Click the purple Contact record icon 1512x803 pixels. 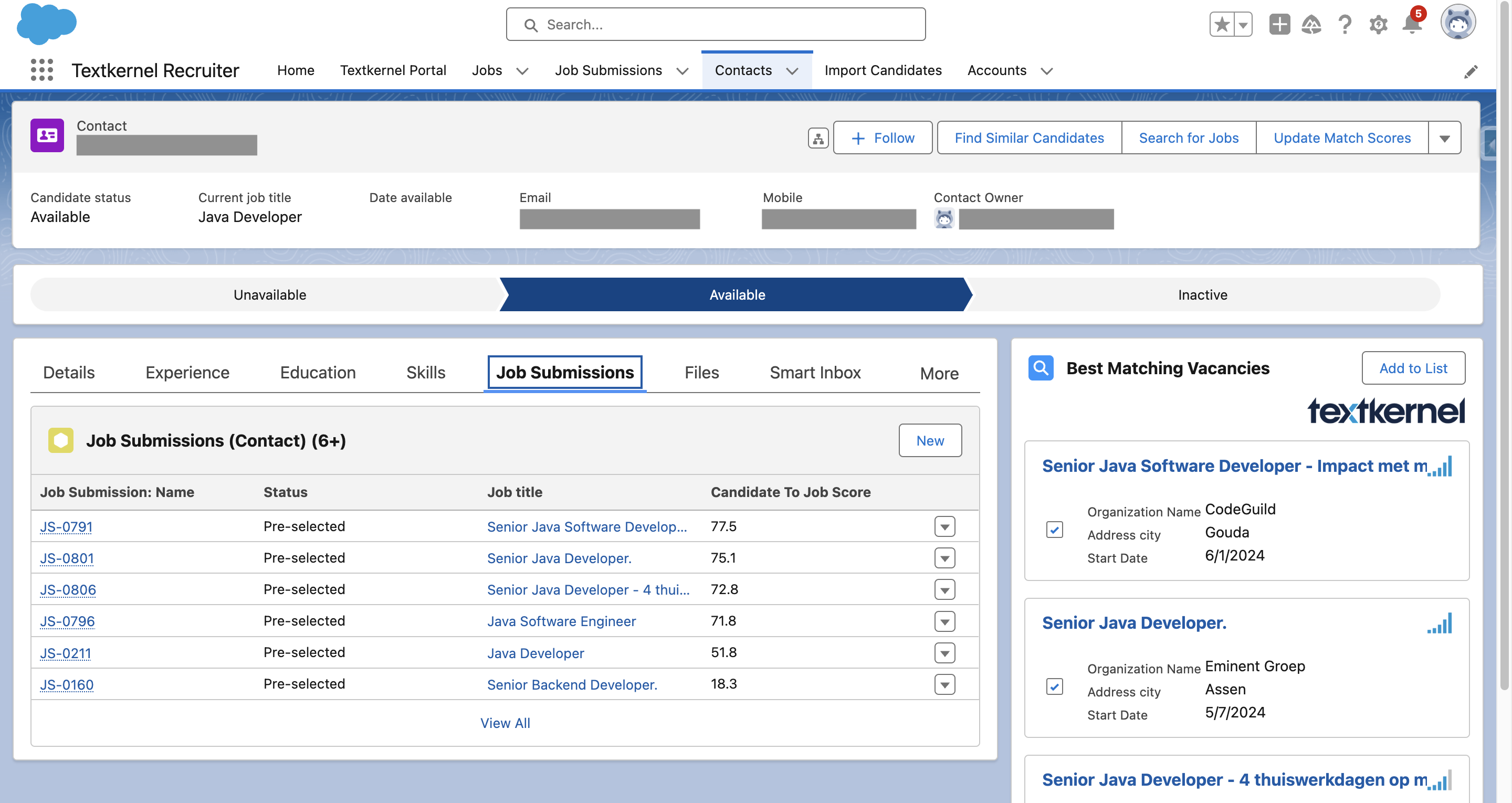click(47, 135)
